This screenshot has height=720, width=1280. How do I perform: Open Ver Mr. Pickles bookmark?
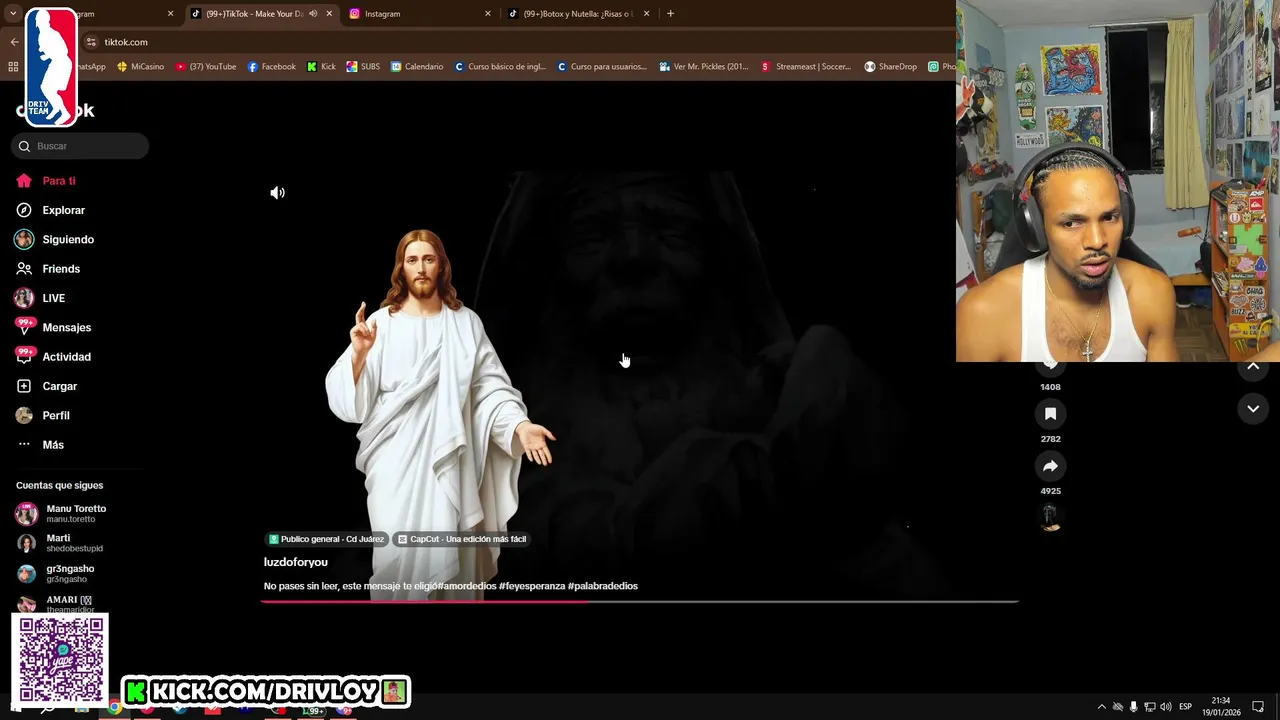704,67
